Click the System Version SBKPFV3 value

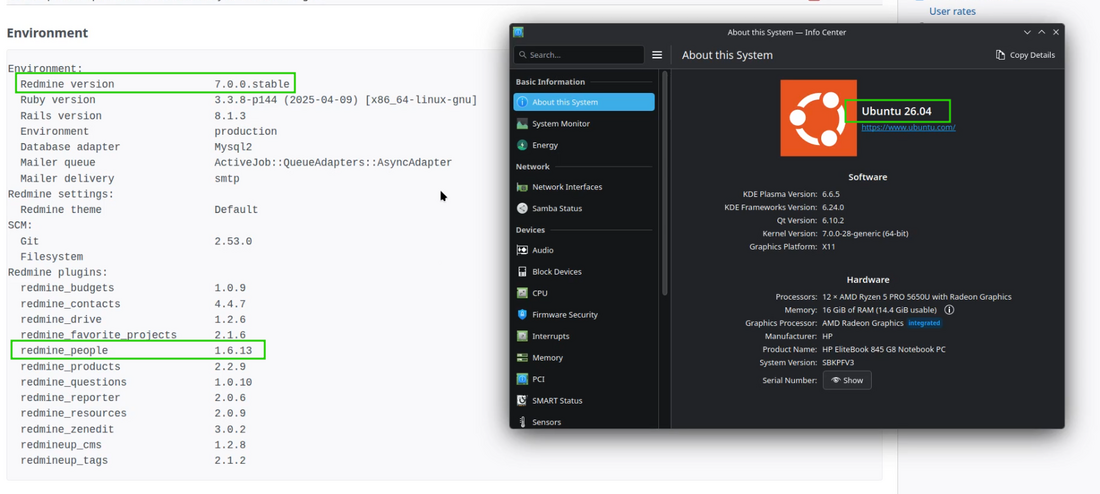[x=838, y=363]
